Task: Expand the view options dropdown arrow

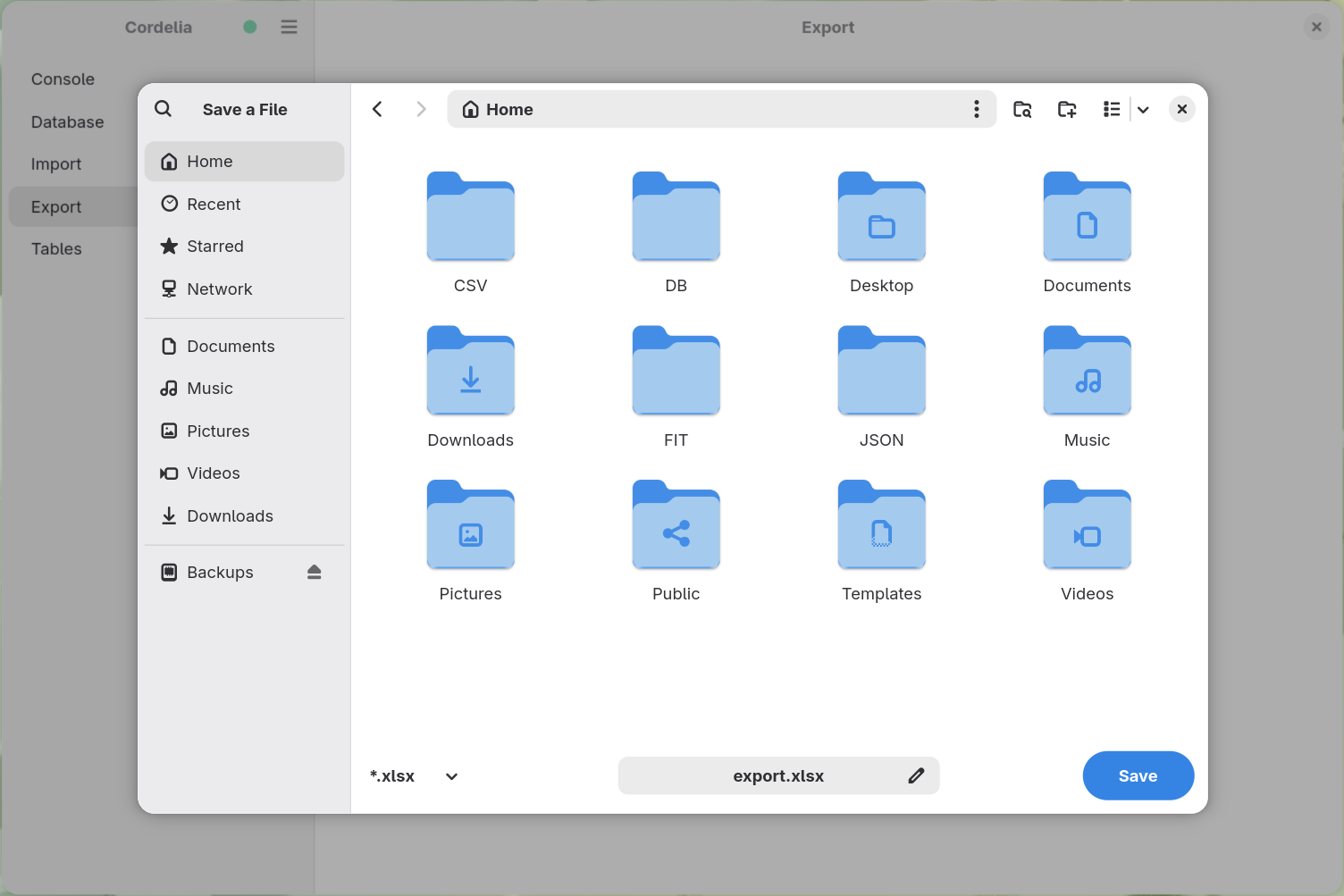Action: (x=1143, y=109)
